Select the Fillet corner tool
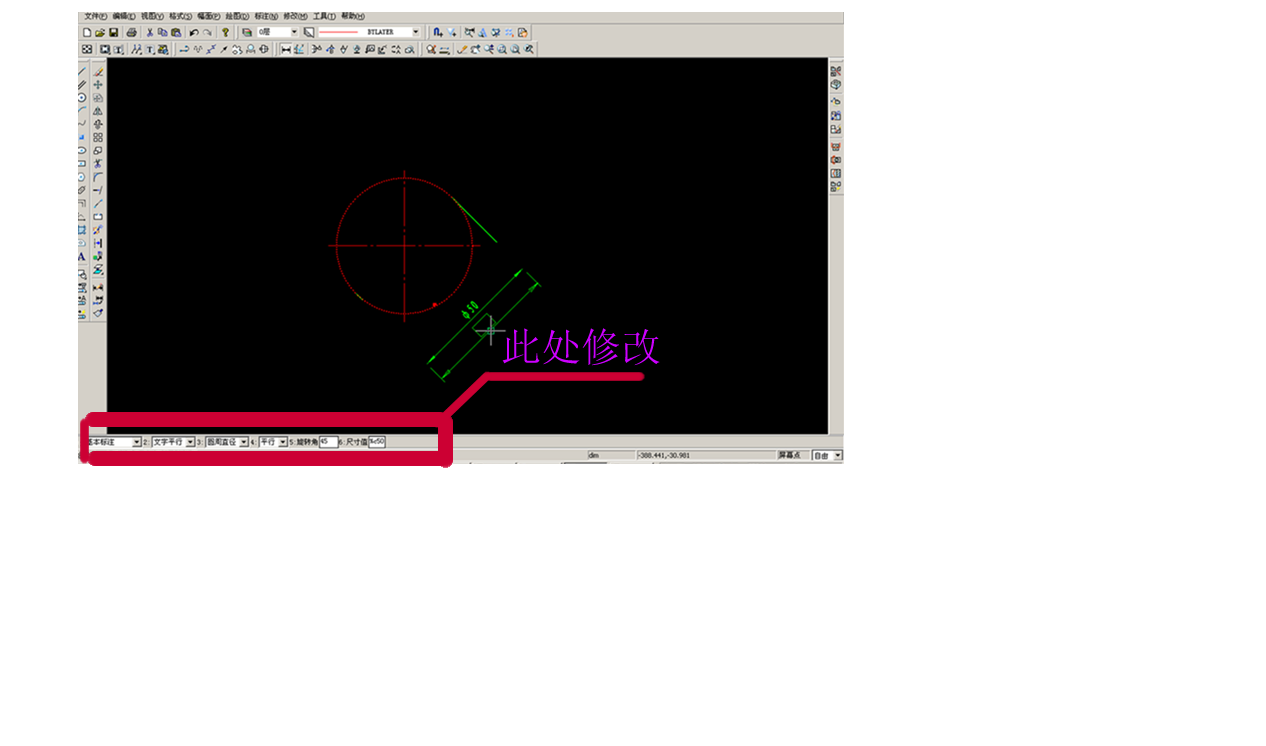 coord(98,176)
